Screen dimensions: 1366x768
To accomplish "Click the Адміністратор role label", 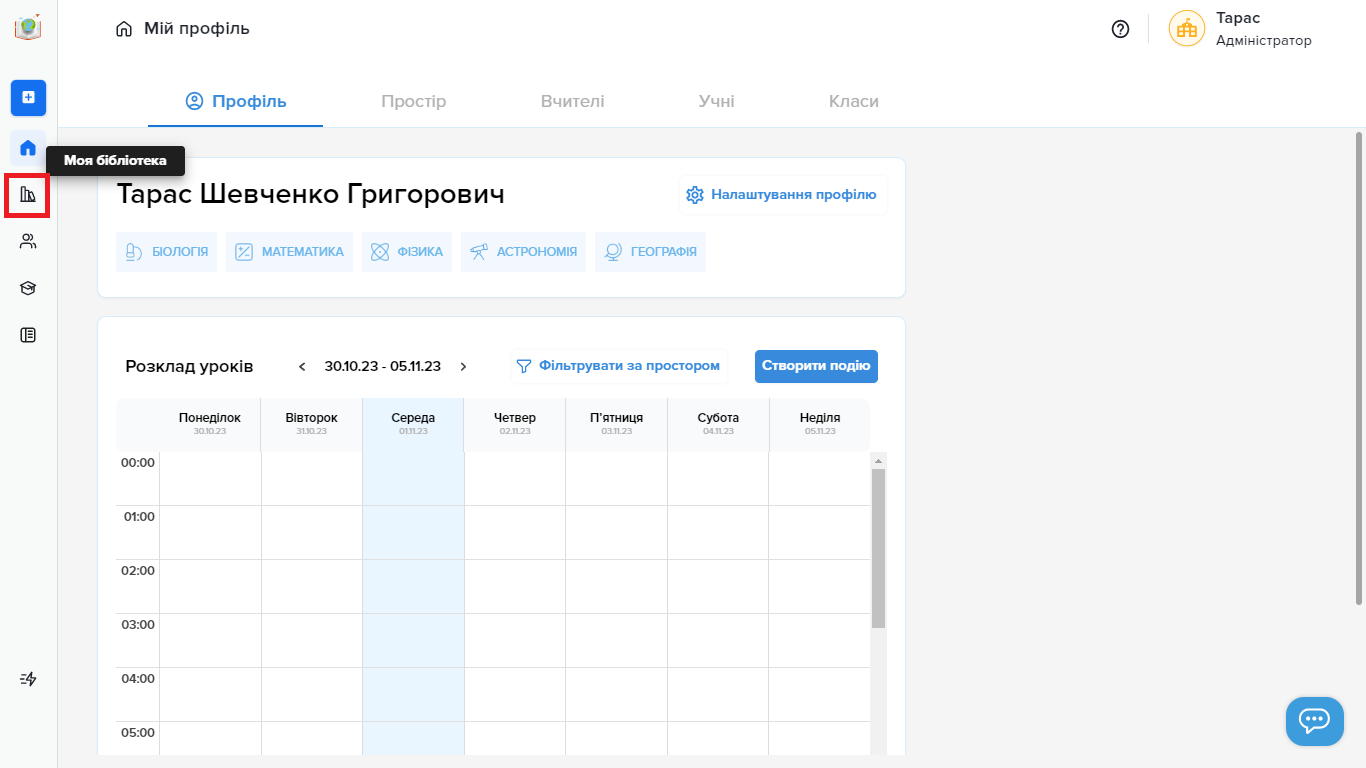I will [1264, 41].
